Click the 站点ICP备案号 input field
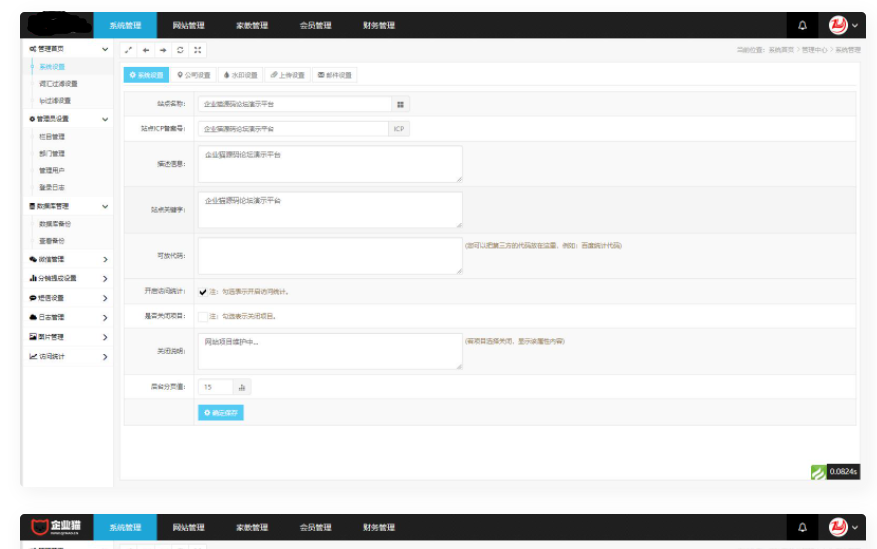Screen dimensions: 877x549 (x=293, y=129)
